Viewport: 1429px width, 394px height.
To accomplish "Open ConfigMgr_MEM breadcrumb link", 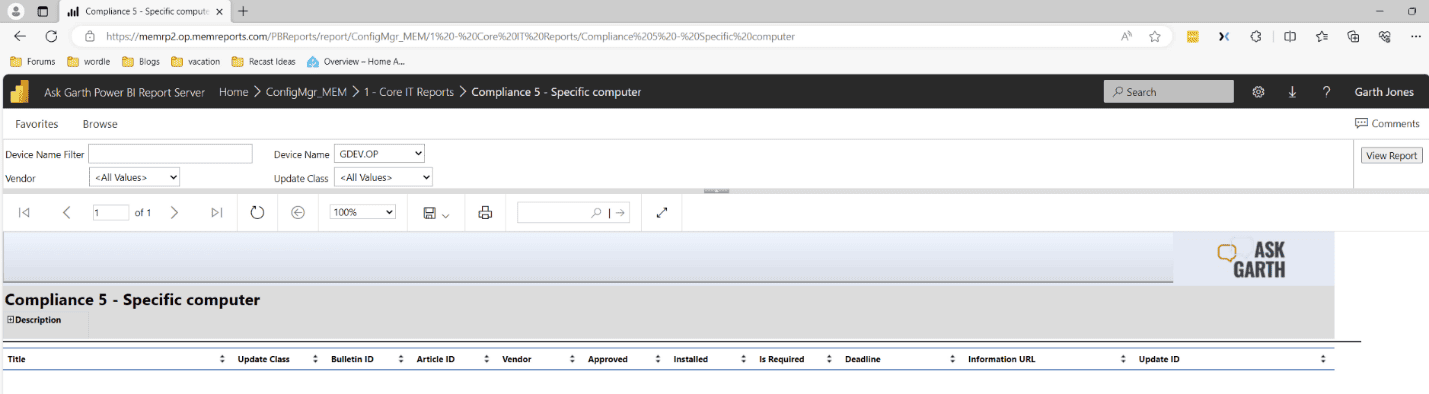I will 306,92.
